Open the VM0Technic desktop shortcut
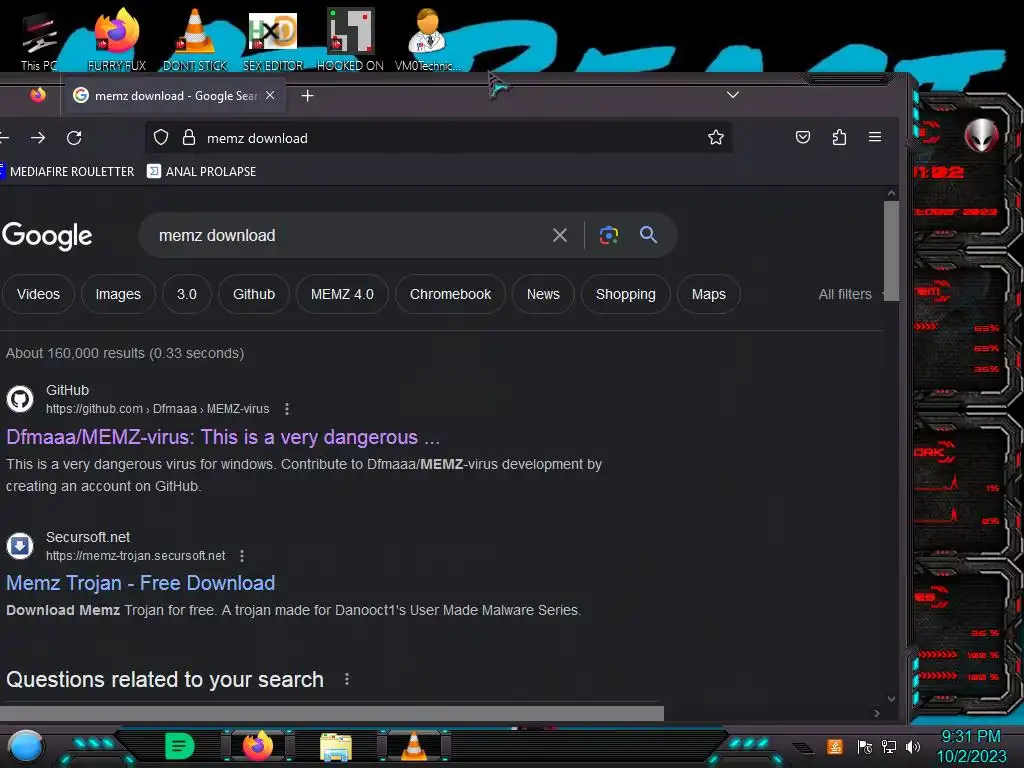 pos(427,38)
